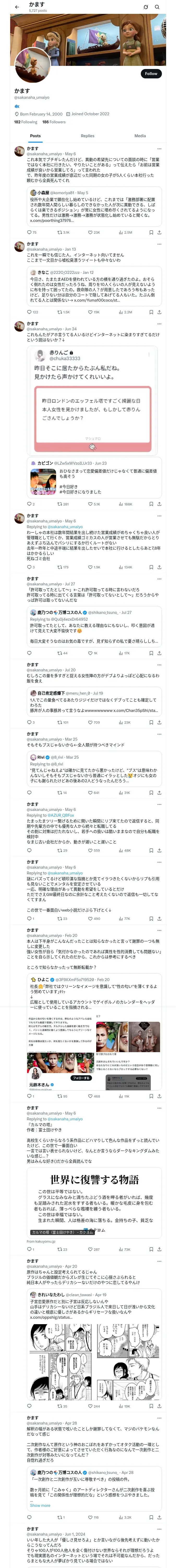Image resolution: width=176 pixels, height=1568 pixels.
Task: Click Show more on the truncated post
Action: (x=40, y=1505)
